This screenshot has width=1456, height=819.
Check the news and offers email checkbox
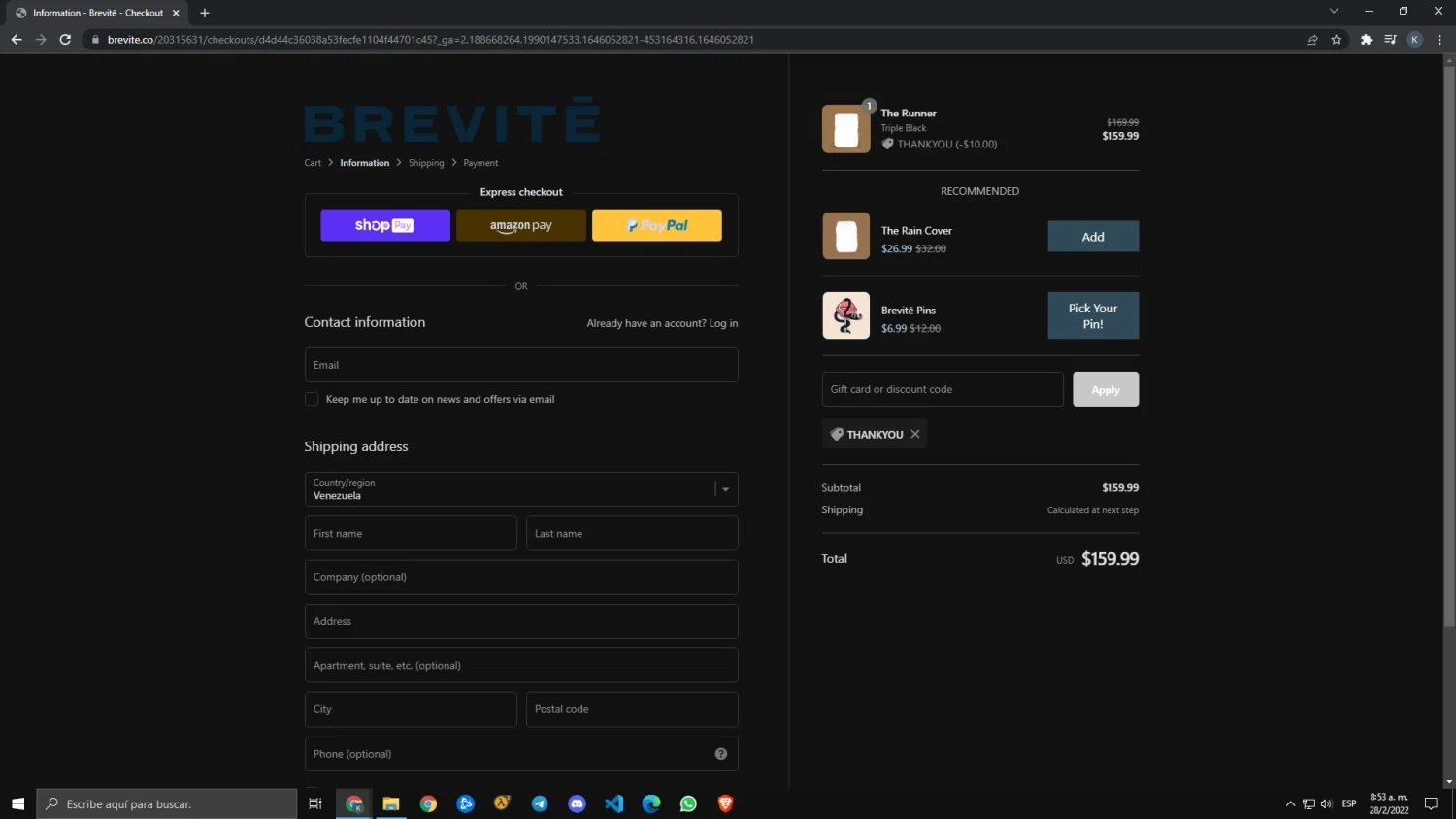(x=312, y=399)
